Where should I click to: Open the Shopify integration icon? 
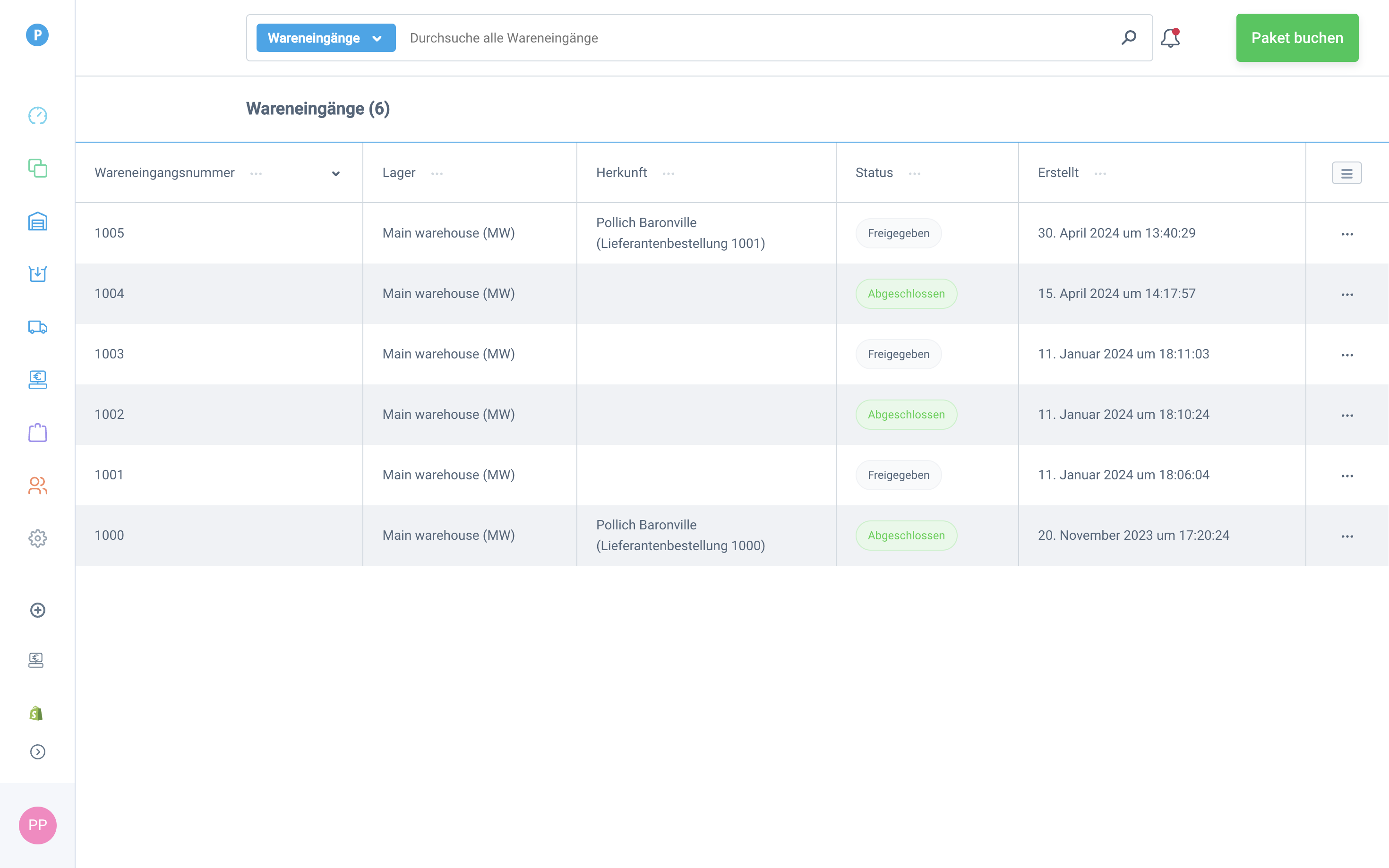[36, 713]
